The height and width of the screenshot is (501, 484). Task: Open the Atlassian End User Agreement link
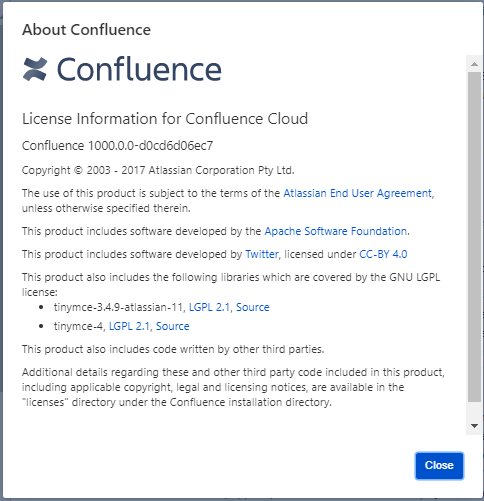tap(358, 193)
